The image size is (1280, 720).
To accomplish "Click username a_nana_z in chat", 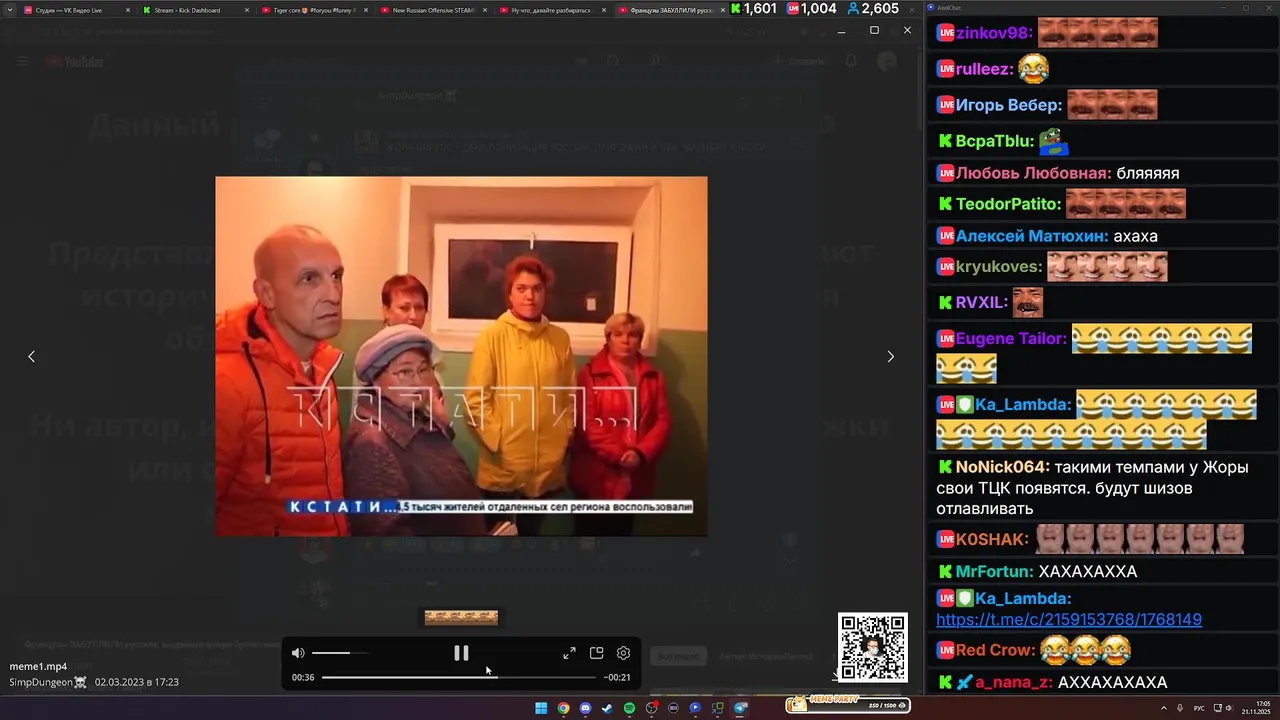I will pos(1013,683).
